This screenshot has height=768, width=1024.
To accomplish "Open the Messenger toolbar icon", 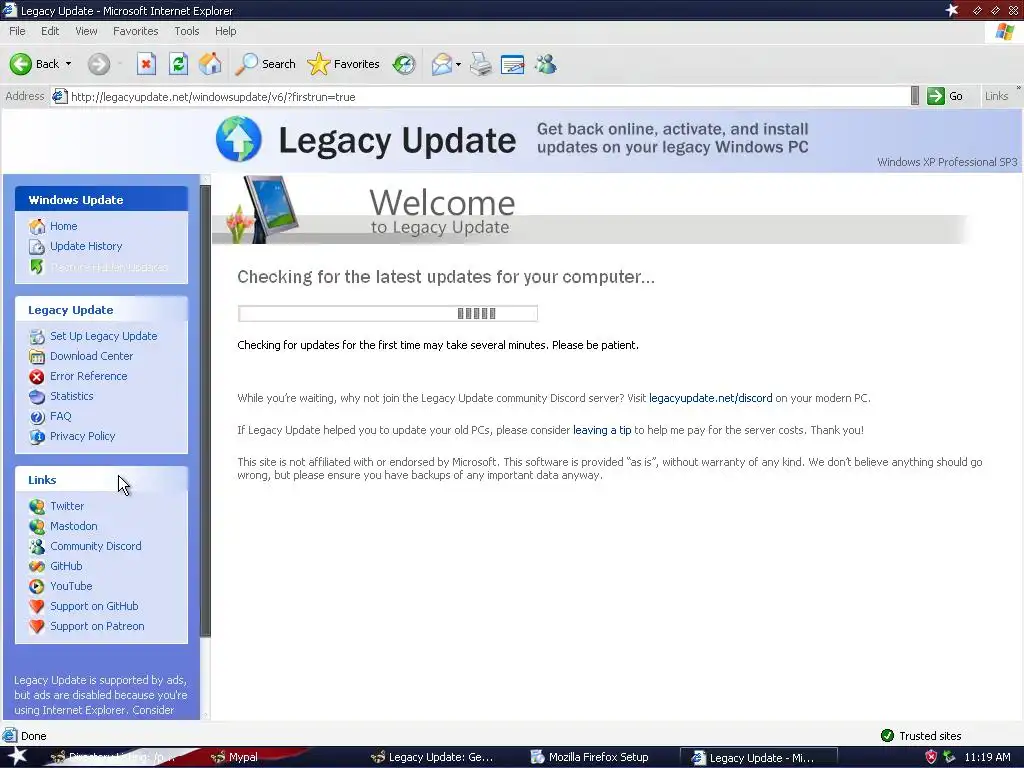I will [x=545, y=64].
